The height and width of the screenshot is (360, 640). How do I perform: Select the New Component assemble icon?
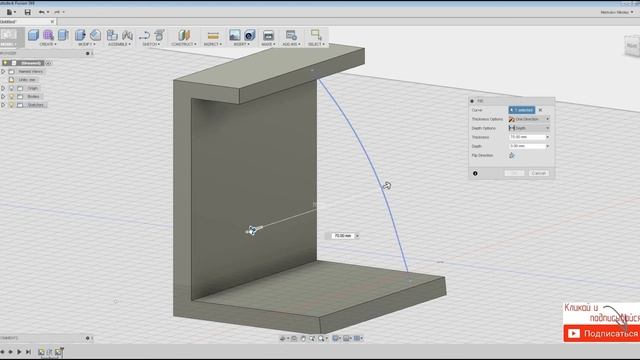click(112, 35)
